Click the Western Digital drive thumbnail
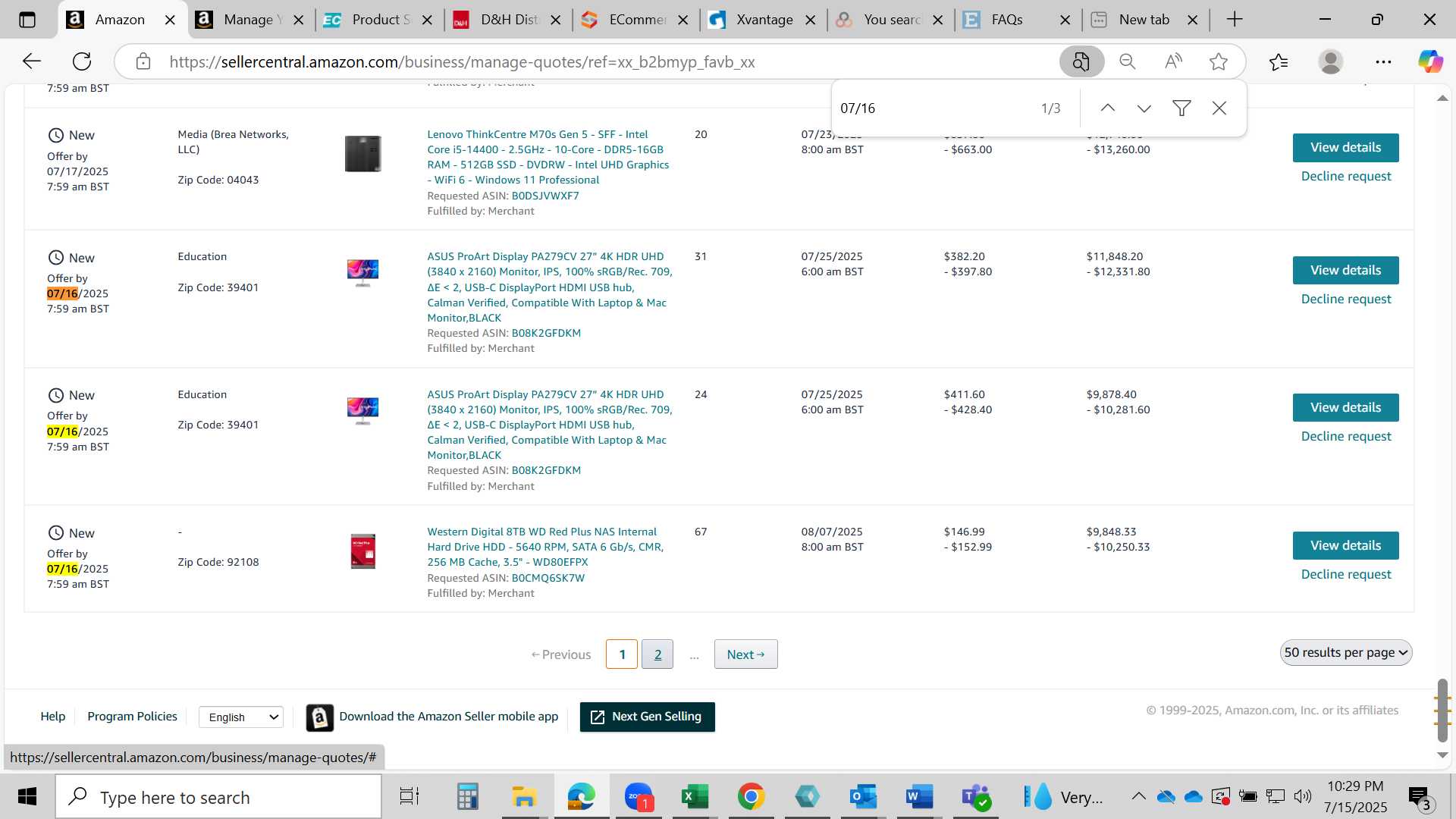This screenshot has width=1456, height=819. tap(362, 551)
